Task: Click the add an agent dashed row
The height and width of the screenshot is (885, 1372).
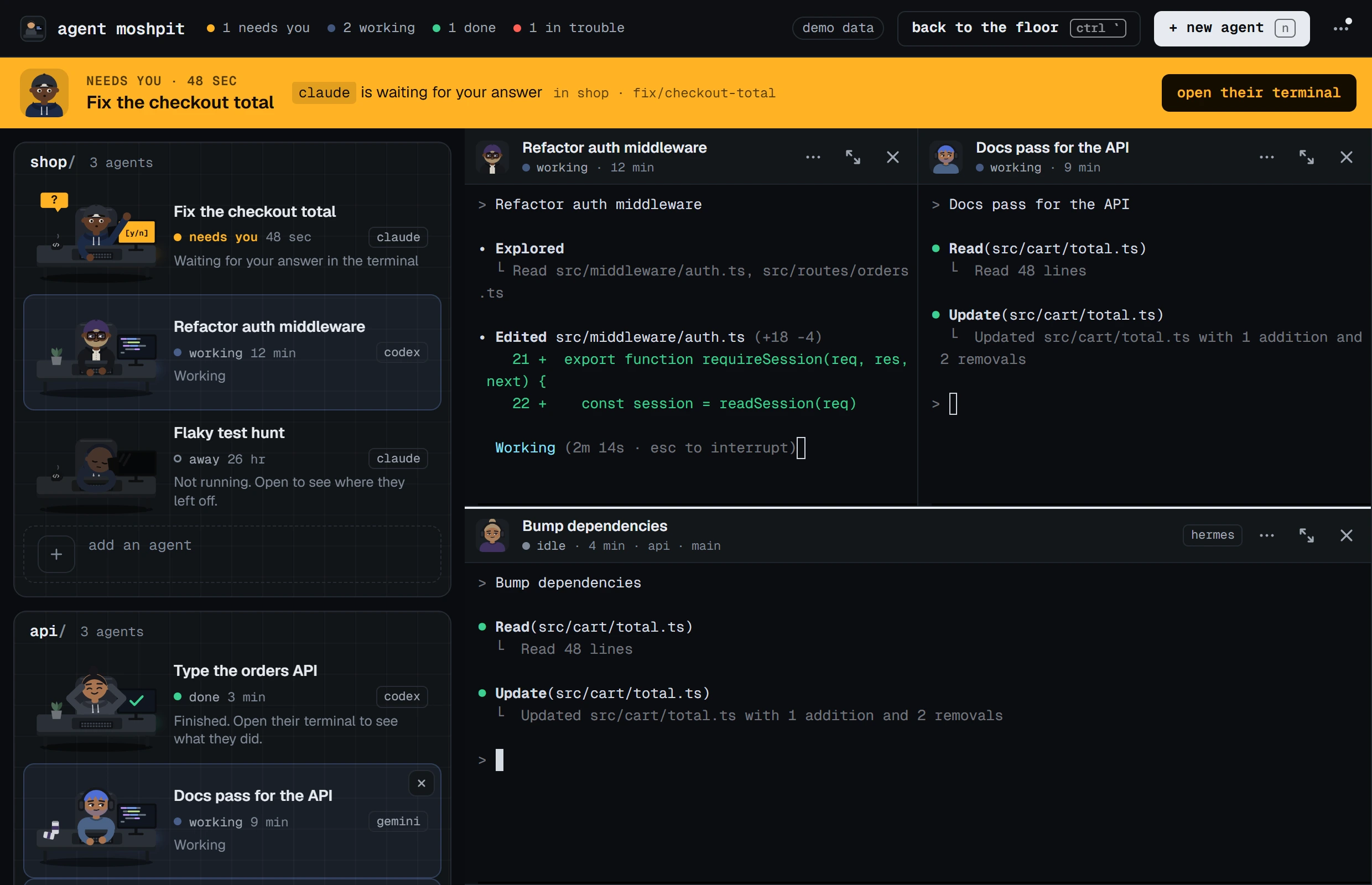Action: (232, 554)
